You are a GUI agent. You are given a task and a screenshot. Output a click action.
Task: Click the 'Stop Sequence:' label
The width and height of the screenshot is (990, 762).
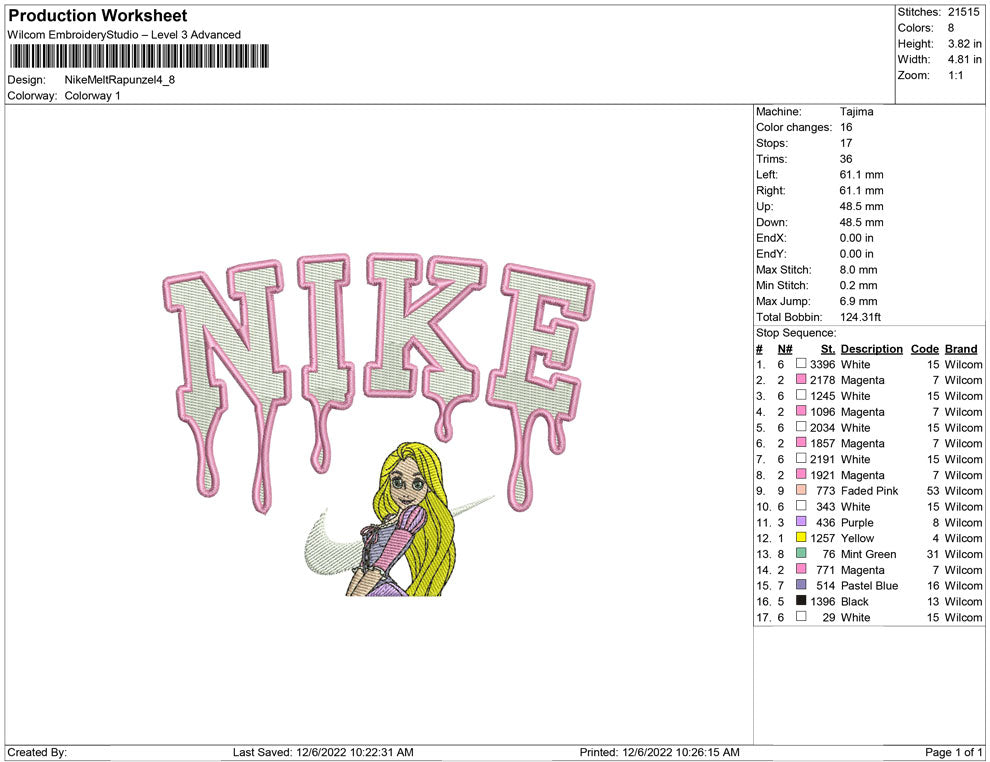pos(796,333)
